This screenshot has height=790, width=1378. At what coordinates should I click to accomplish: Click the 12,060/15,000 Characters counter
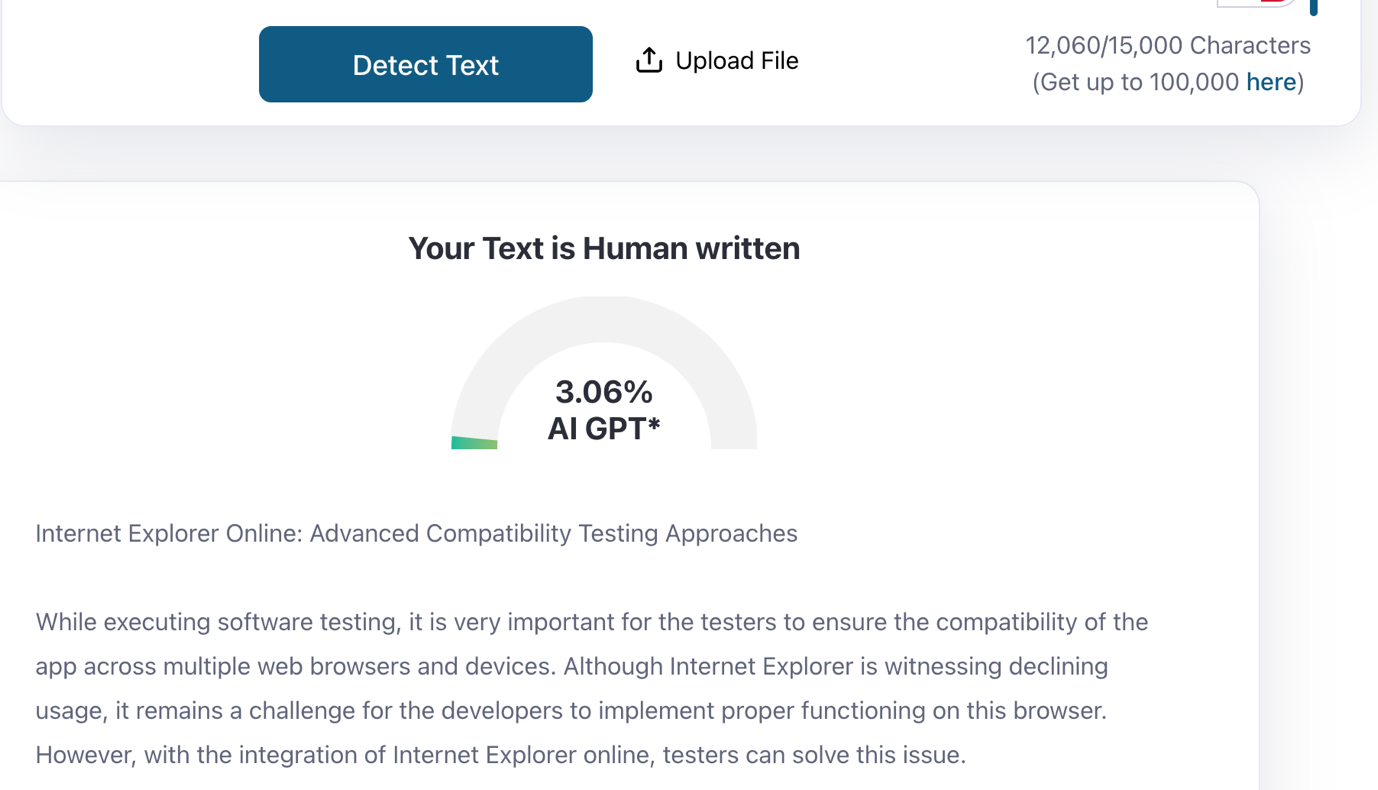coord(1168,45)
